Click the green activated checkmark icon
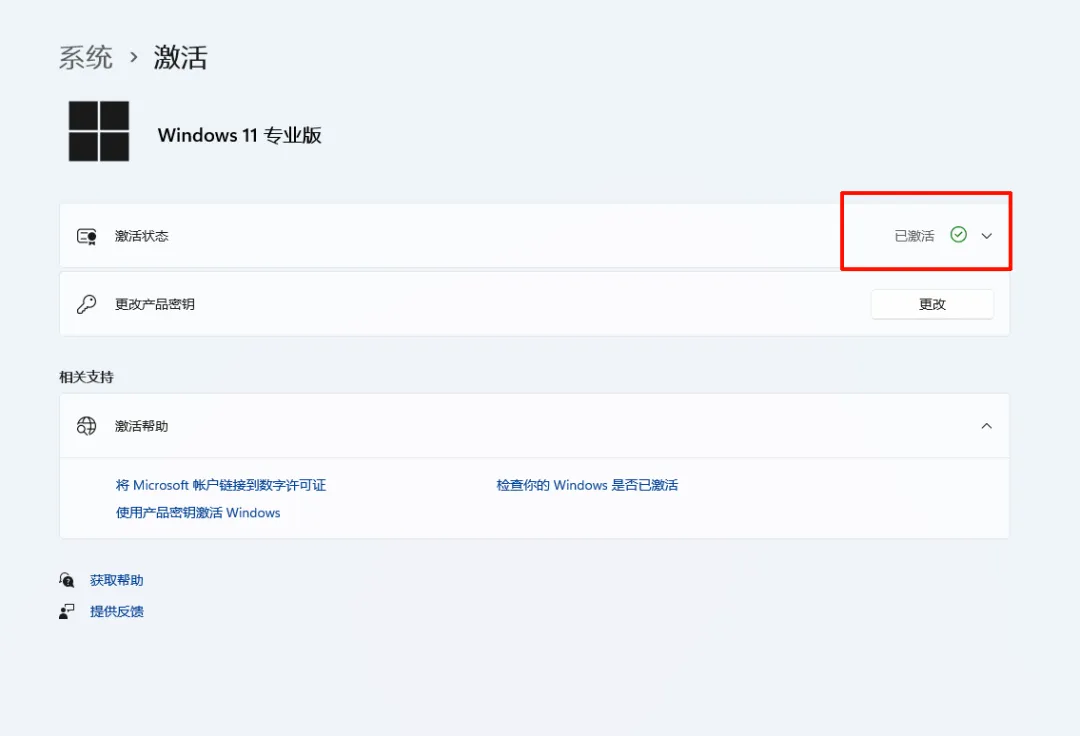Viewport: 1080px width, 736px height. tap(958, 235)
